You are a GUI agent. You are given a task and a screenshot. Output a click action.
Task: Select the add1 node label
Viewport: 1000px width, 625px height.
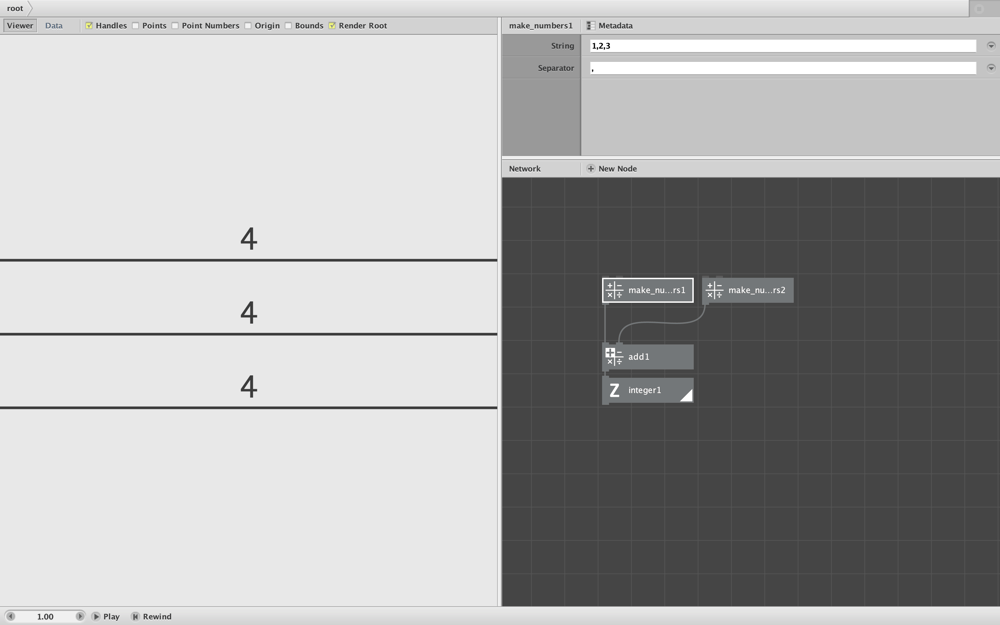coord(638,357)
